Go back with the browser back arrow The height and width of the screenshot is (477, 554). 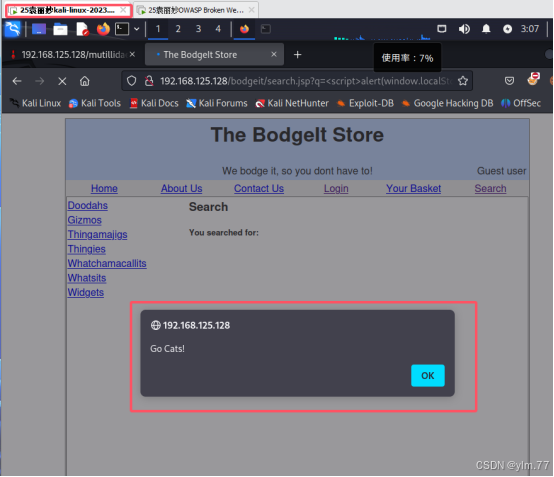click(x=17, y=81)
